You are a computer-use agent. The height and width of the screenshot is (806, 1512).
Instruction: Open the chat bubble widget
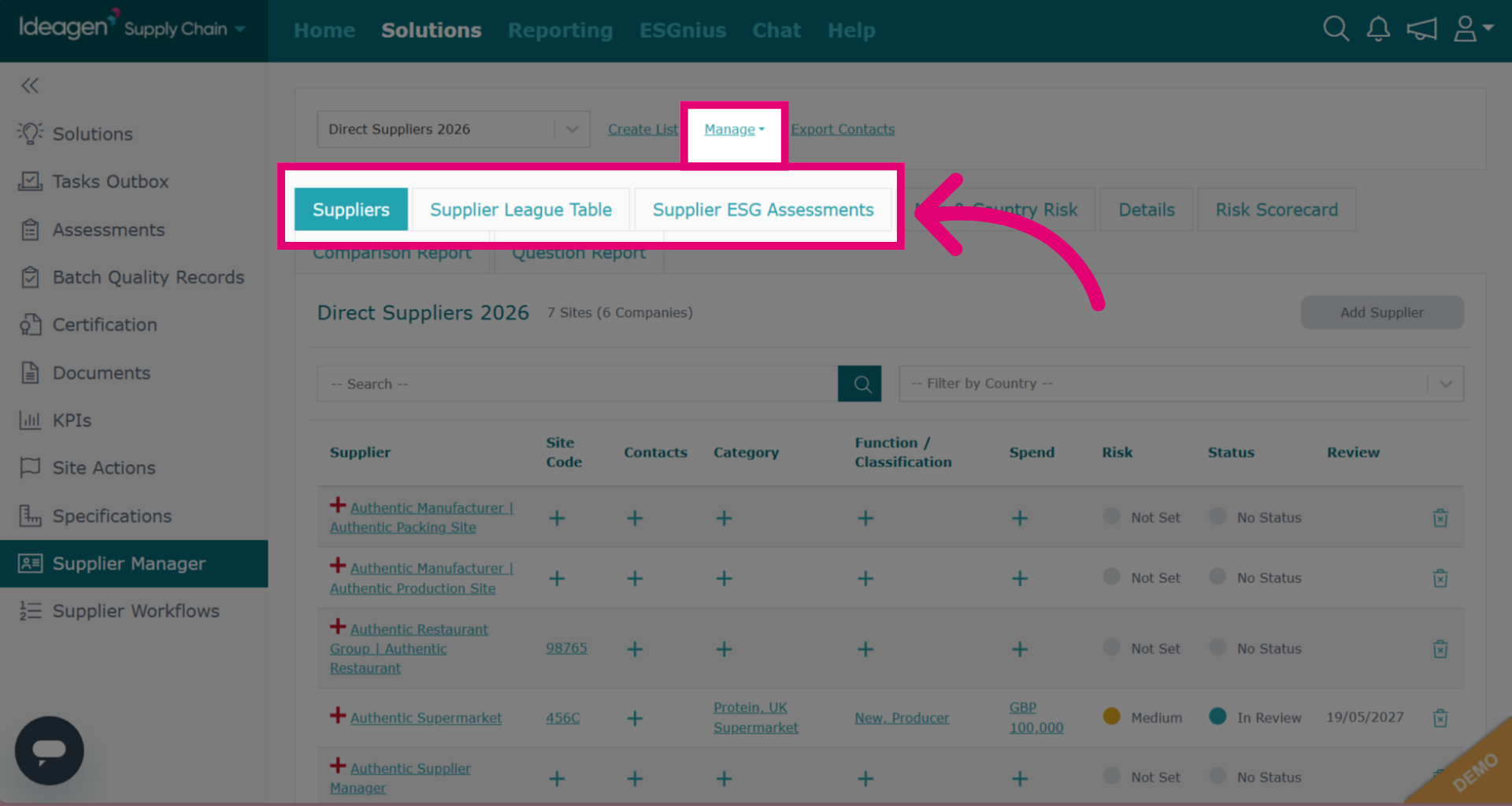[49, 750]
